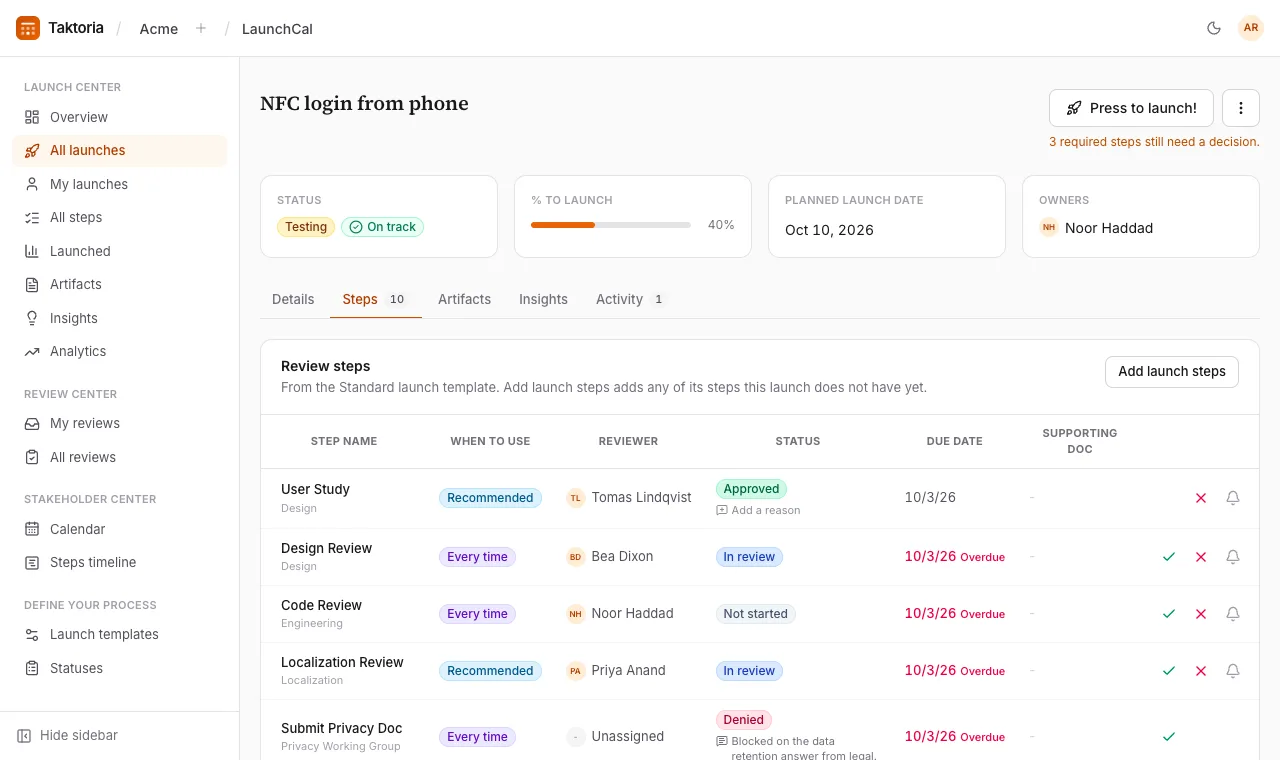1280x760 pixels.
Task: Switch to the Activity tab
Action: 631,299
